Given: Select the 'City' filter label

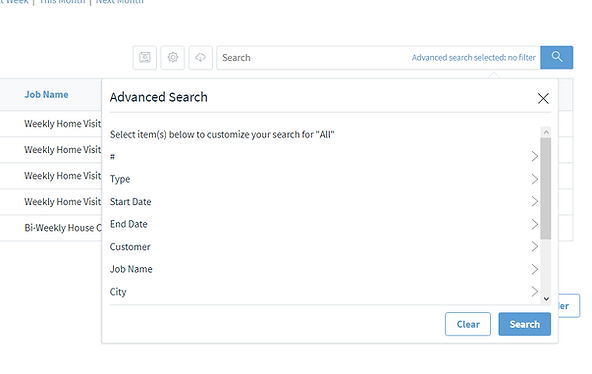Looking at the screenshot, I should [118, 292].
